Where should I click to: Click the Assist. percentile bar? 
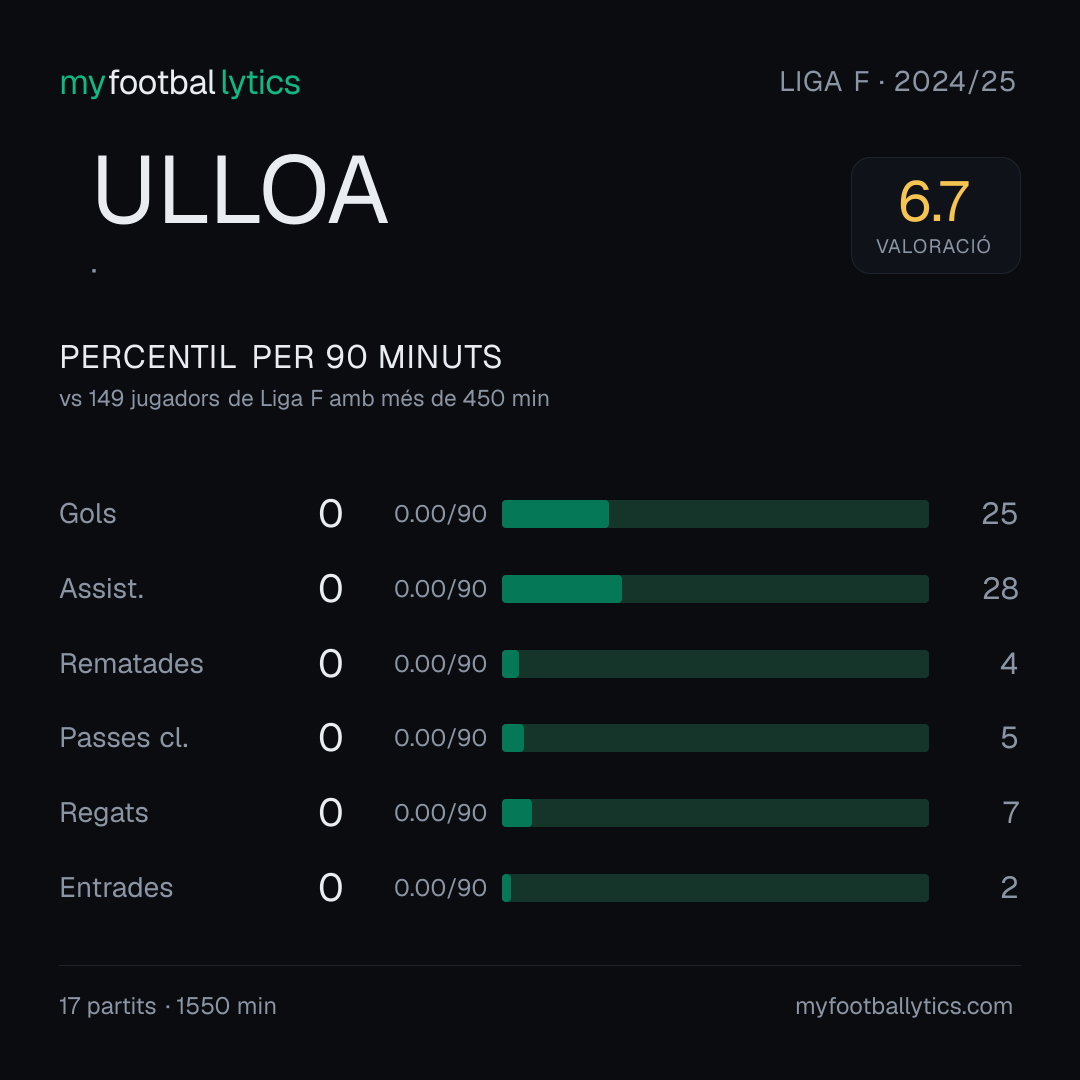[715, 589]
